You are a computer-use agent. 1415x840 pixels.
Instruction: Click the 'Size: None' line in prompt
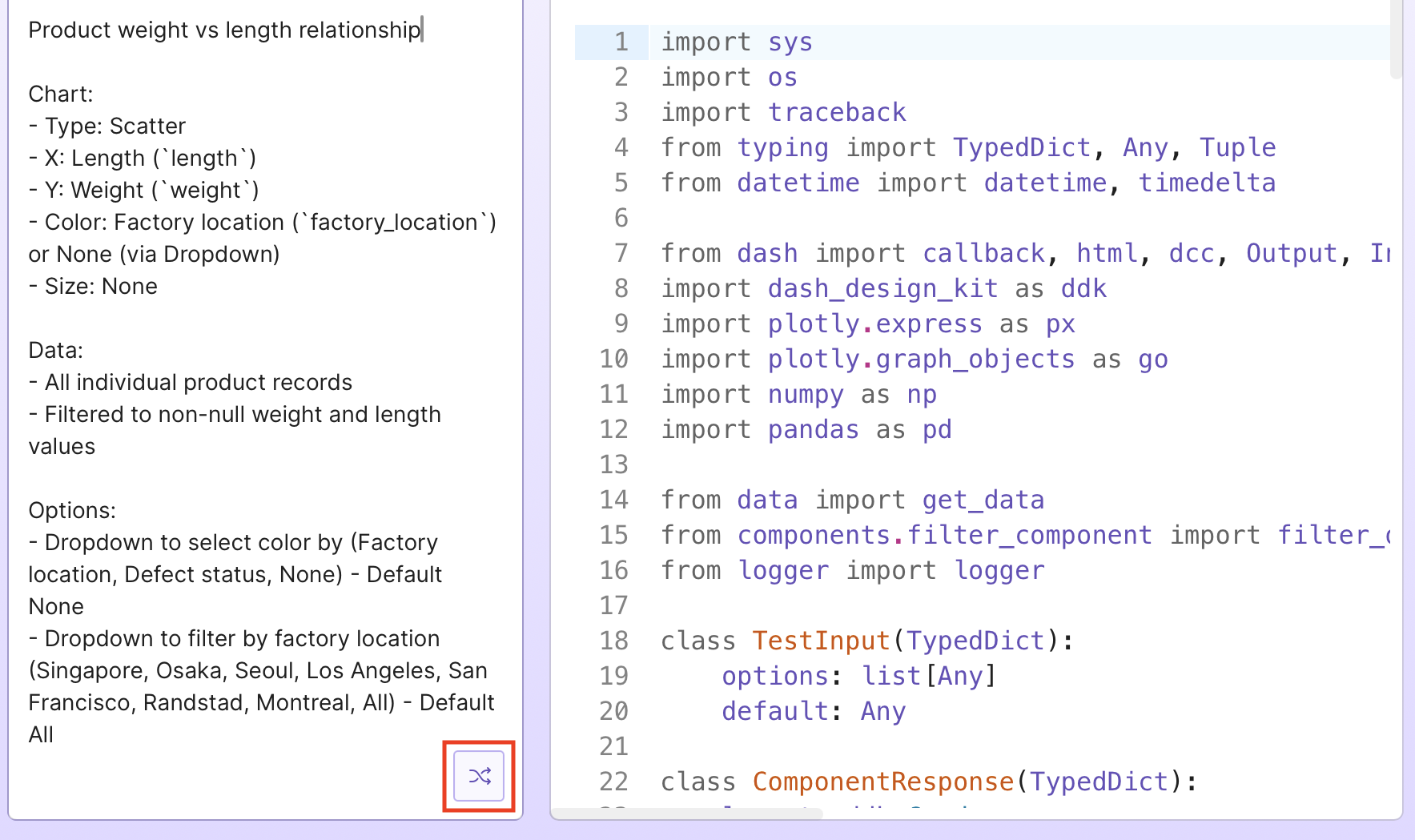tap(100, 287)
